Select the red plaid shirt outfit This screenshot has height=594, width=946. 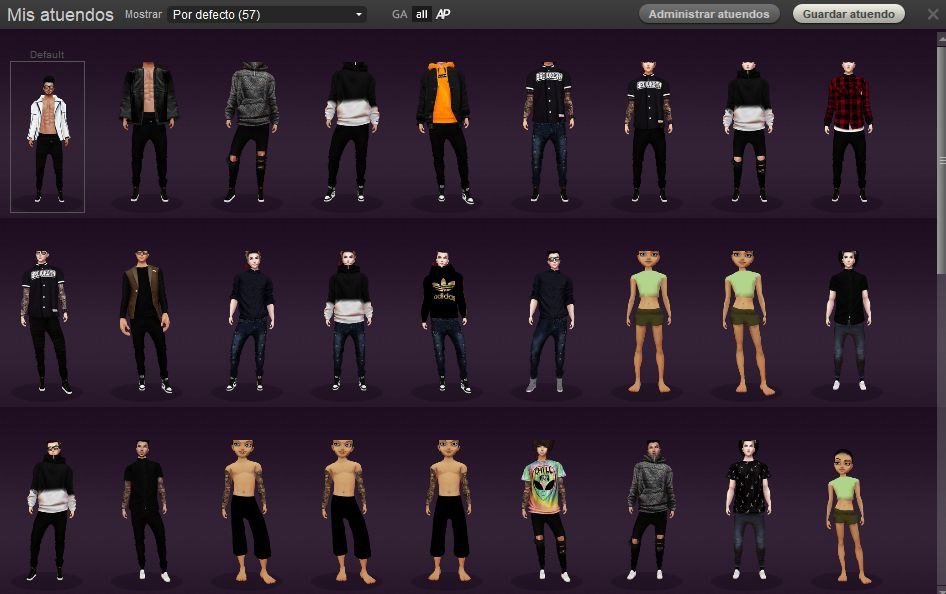848,130
